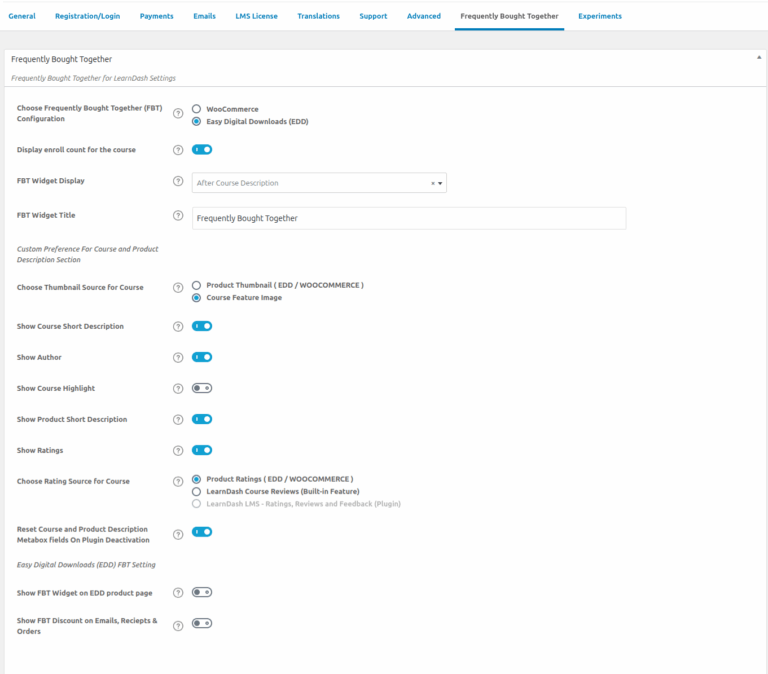Open help for FBT Configuration setting
The image size is (768, 674).
[178, 113]
